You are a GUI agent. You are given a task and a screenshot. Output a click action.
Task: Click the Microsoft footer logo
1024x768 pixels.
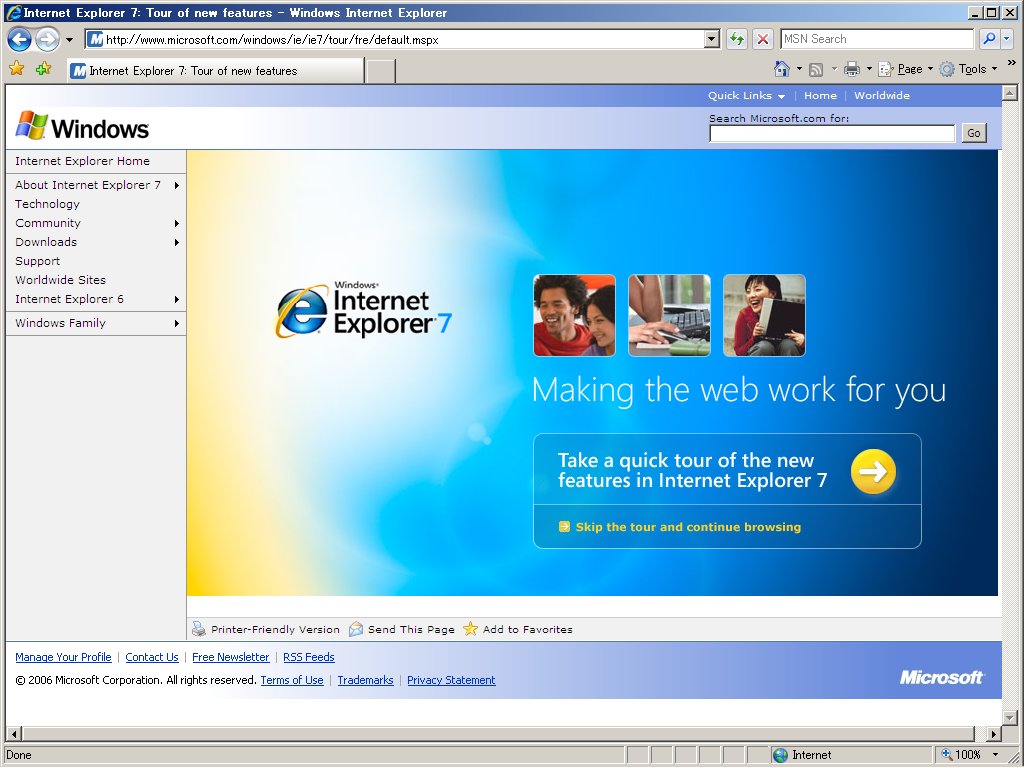click(941, 677)
